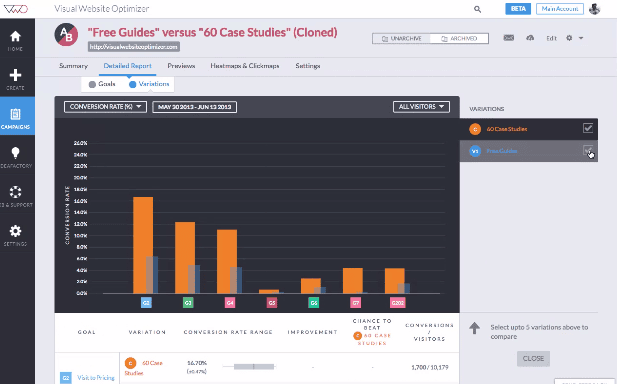Select the Goals radio option

pos(102,84)
